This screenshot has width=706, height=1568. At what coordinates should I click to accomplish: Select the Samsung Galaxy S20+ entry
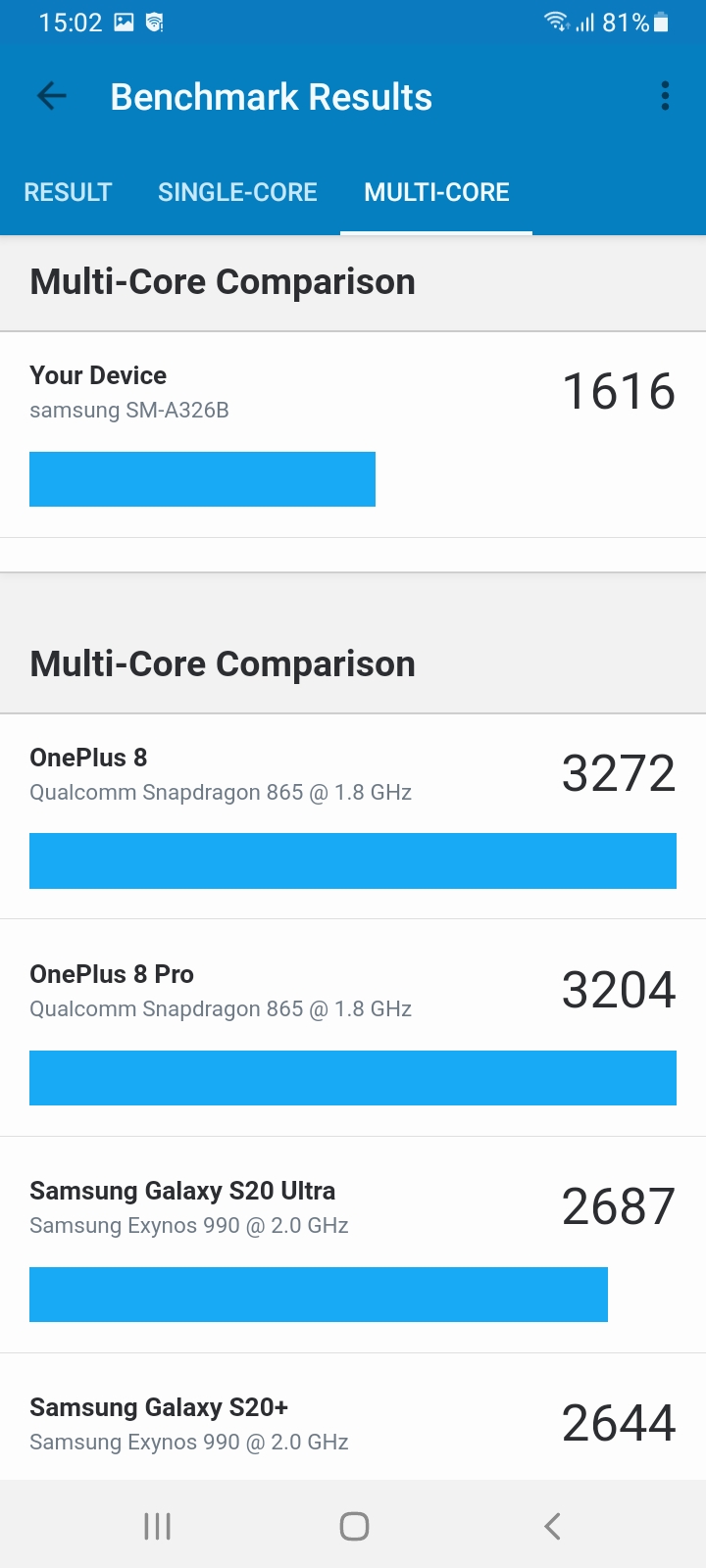(x=353, y=1423)
